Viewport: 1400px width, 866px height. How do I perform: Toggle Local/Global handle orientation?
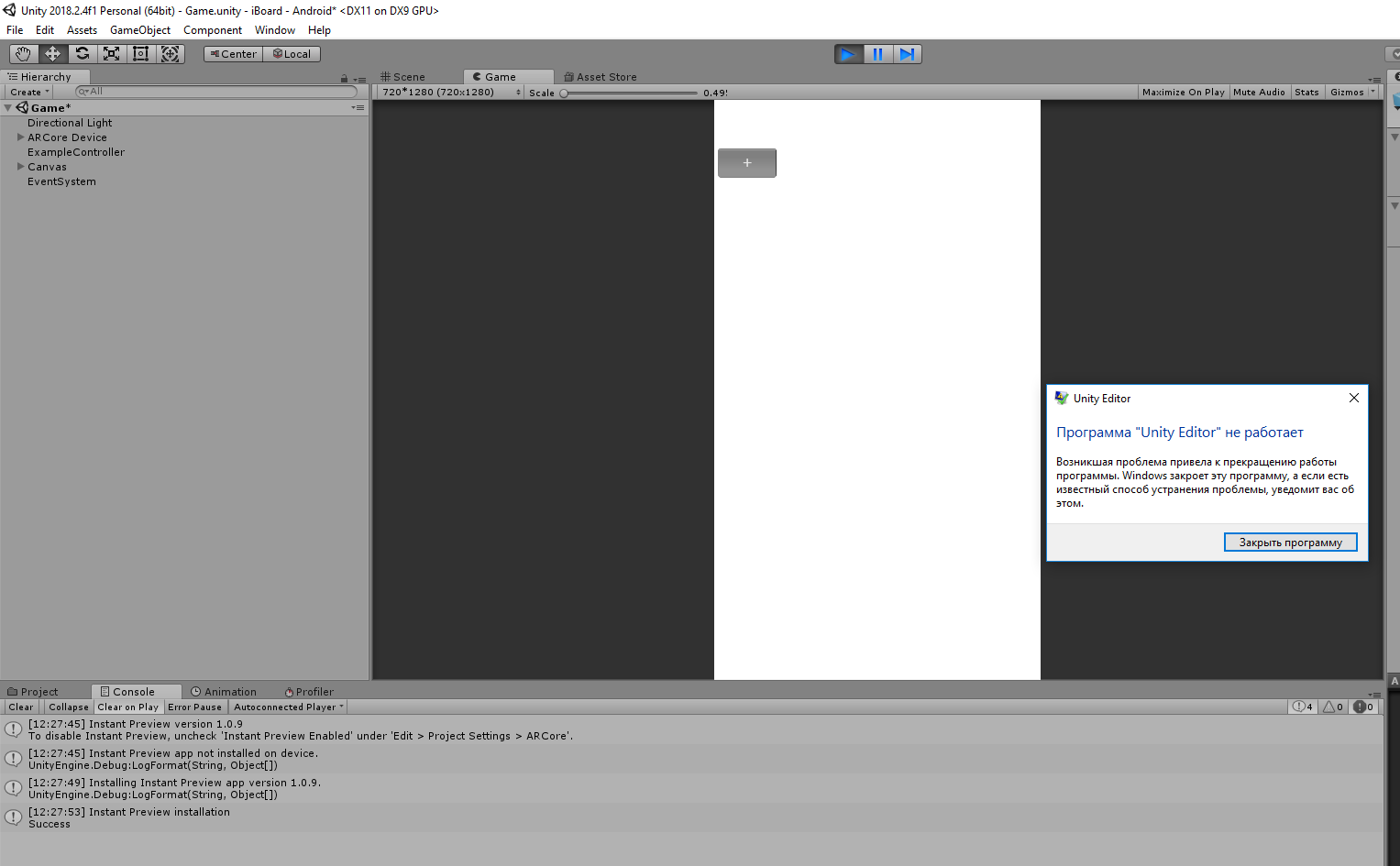point(292,53)
